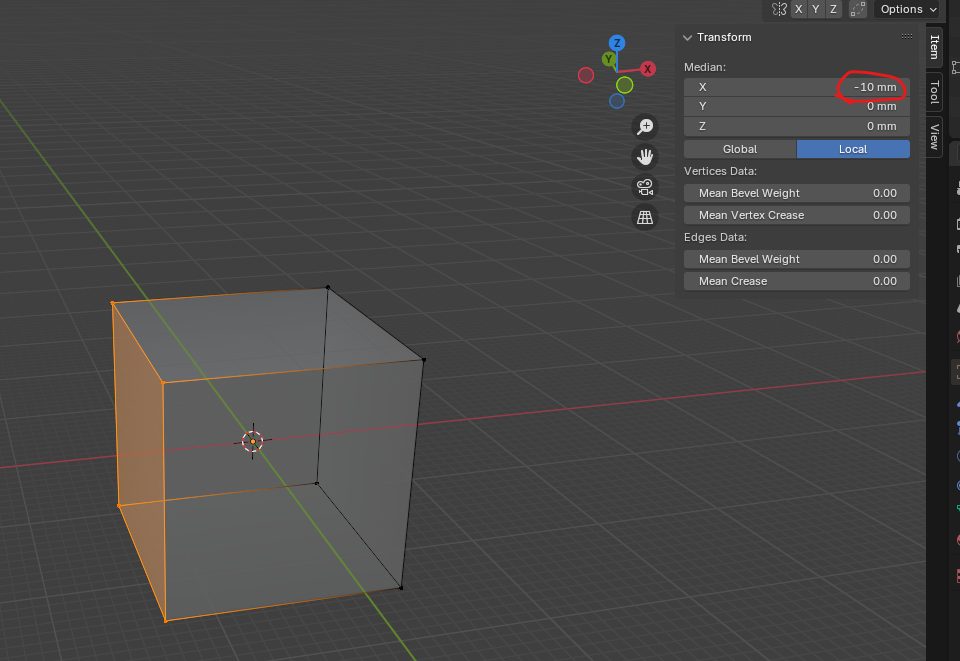
Task: Click the "Vertices Data:" label
Action: (x=720, y=171)
